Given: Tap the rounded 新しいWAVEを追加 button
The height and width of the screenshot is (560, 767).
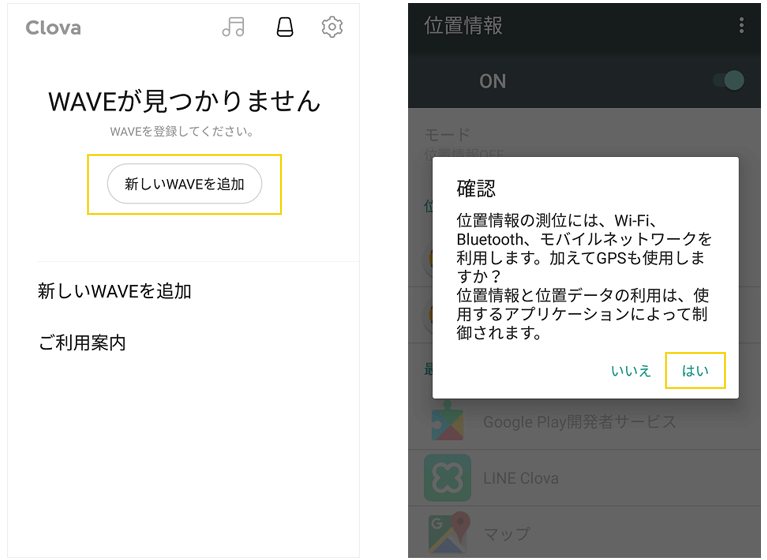Looking at the screenshot, I should click(x=184, y=184).
